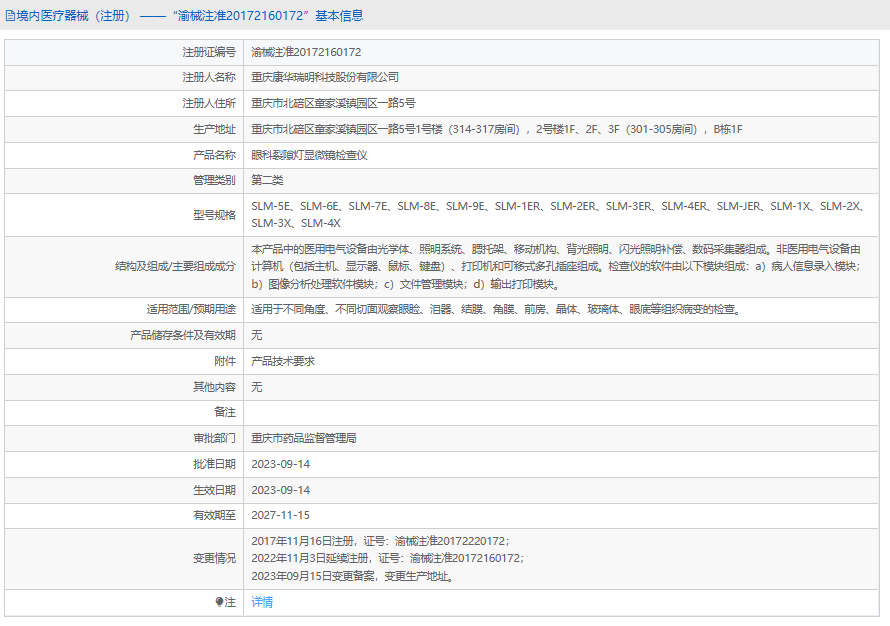The width and height of the screenshot is (890, 626).
Task: Select product name 眼科裂隙灯显微镜检查仪
Action: [x=309, y=155]
